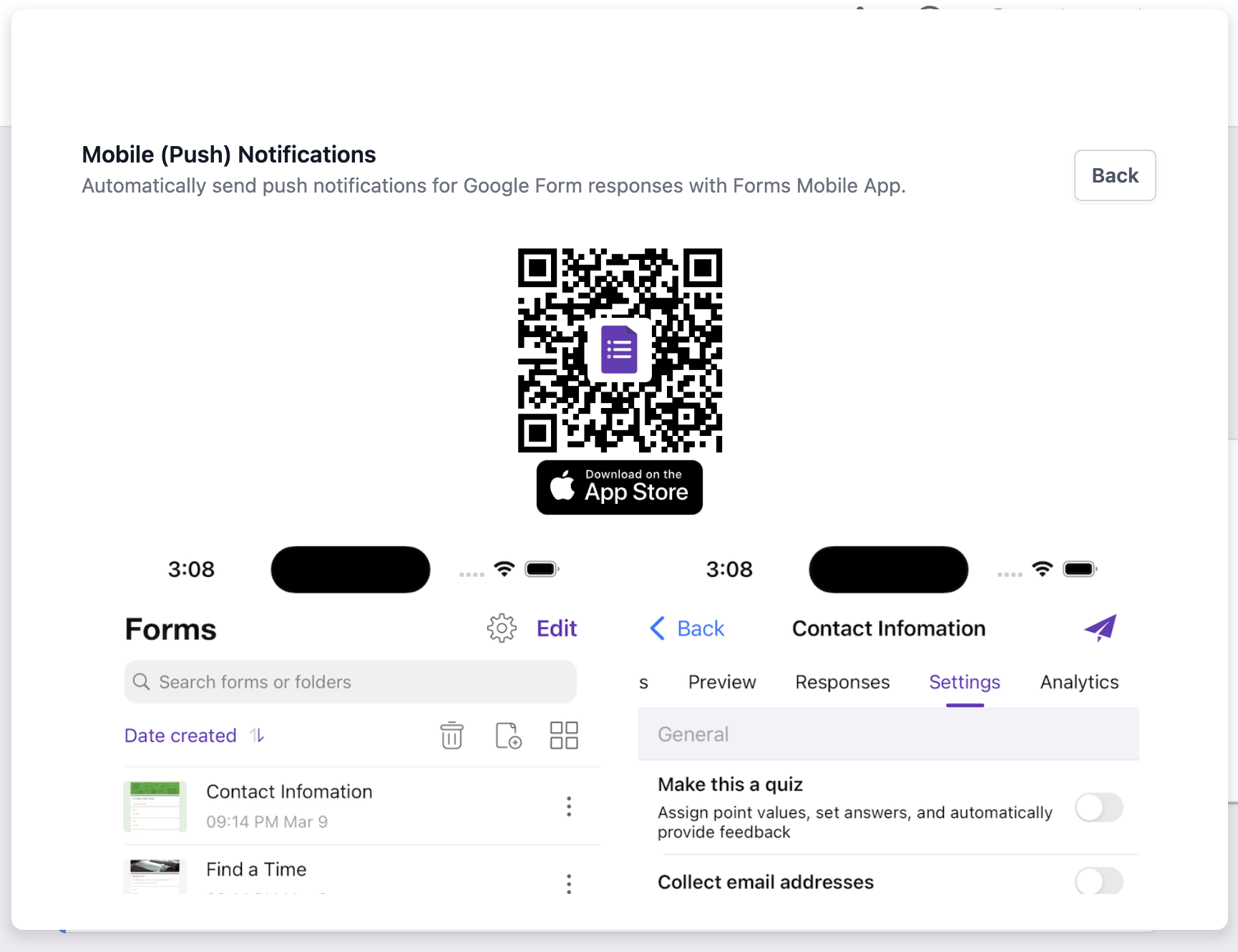Open the three-dot menu for Contact Infomation
1238x952 pixels.
coord(569,806)
